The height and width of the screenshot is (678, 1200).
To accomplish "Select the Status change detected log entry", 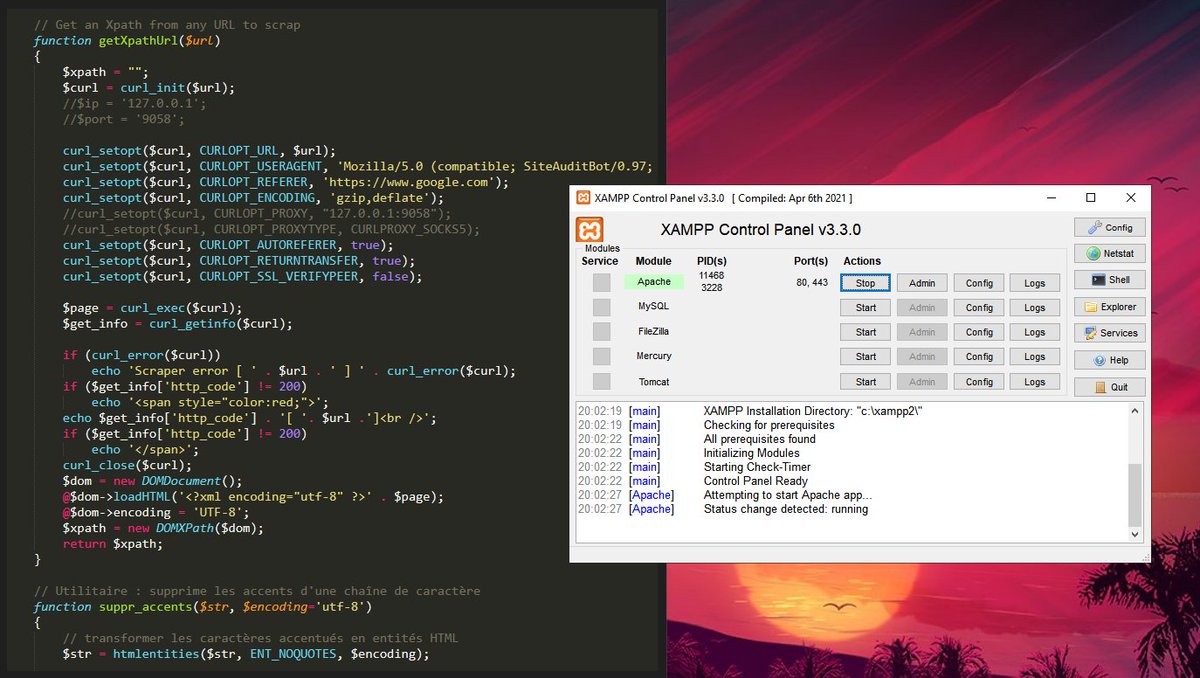I will coord(790,509).
